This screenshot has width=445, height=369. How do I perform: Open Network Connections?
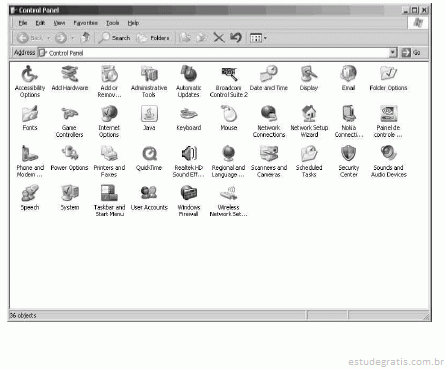pos(269,121)
